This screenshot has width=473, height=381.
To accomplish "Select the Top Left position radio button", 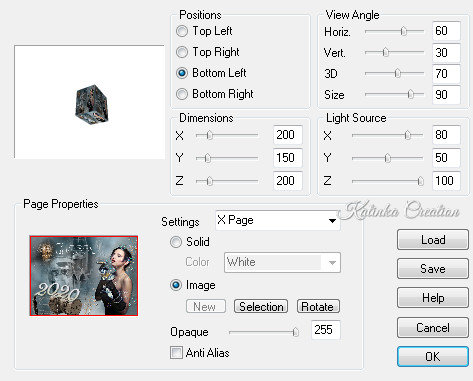I will click(x=182, y=31).
